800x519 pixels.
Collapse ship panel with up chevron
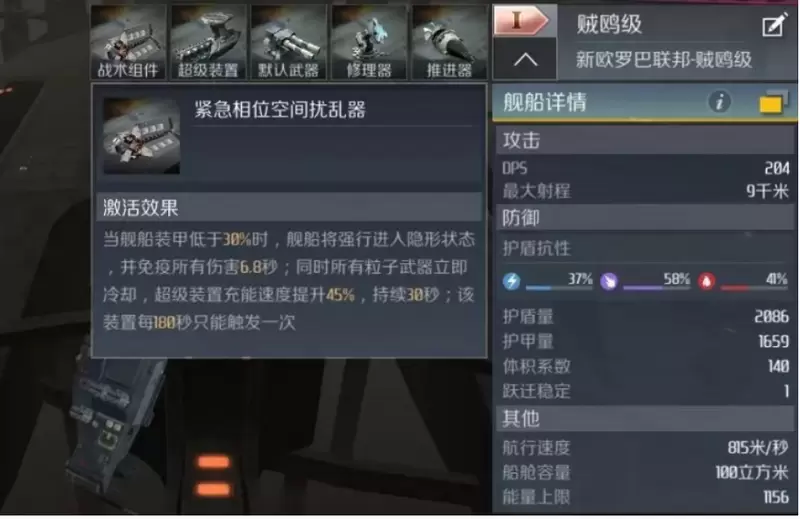click(526, 60)
